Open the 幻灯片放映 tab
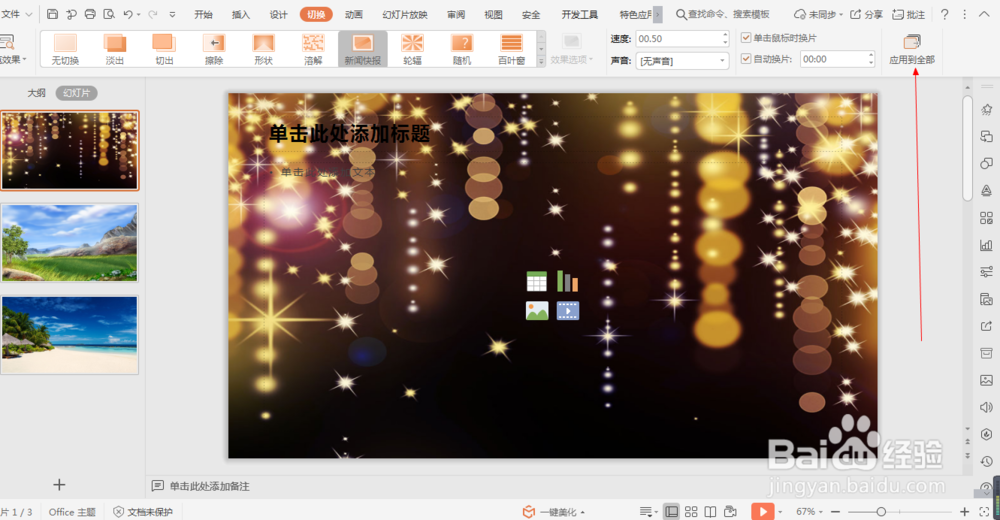 405,14
